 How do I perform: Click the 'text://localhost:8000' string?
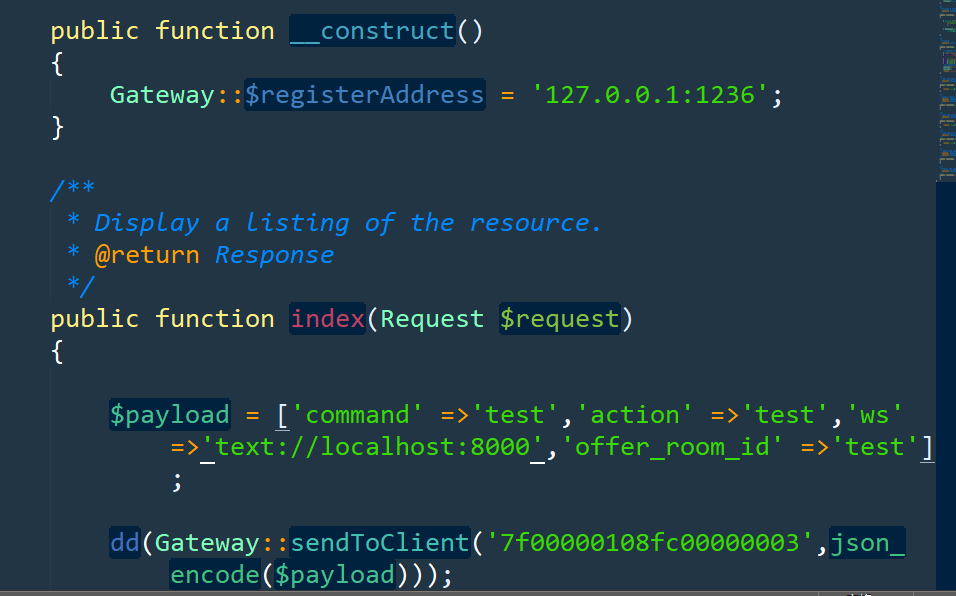(373, 447)
